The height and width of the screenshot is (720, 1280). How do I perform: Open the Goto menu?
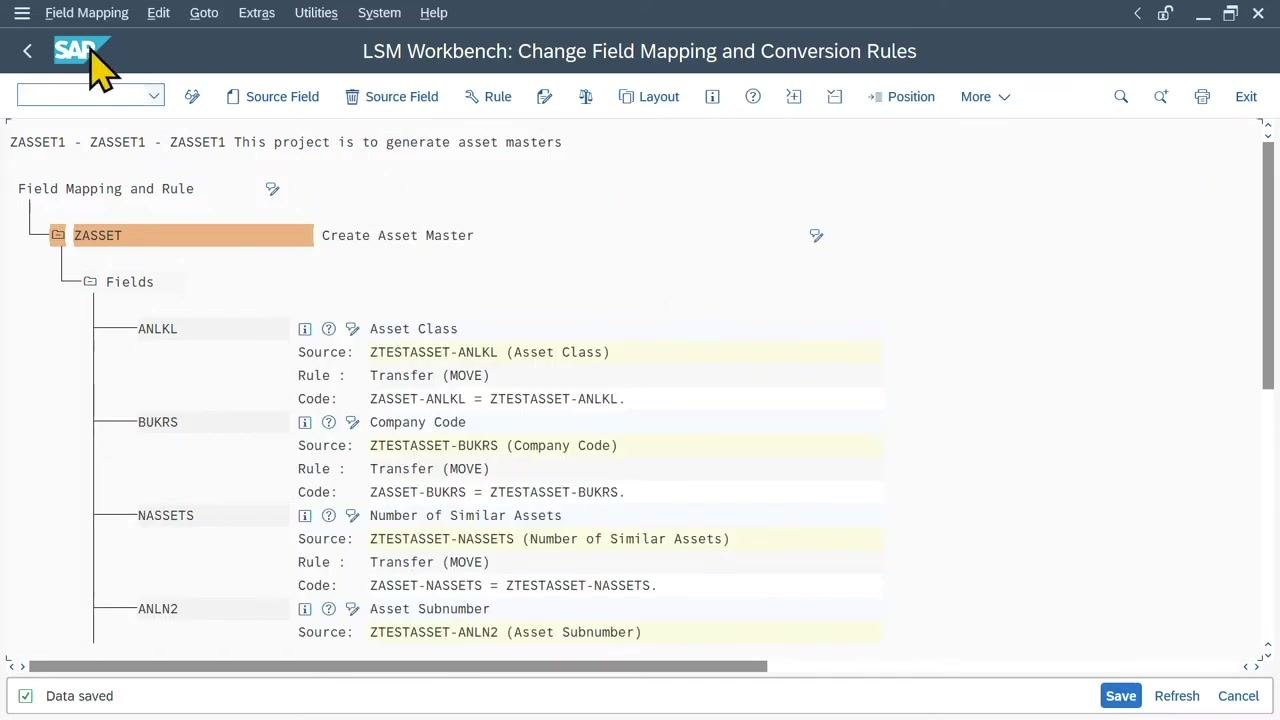click(204, 13)
